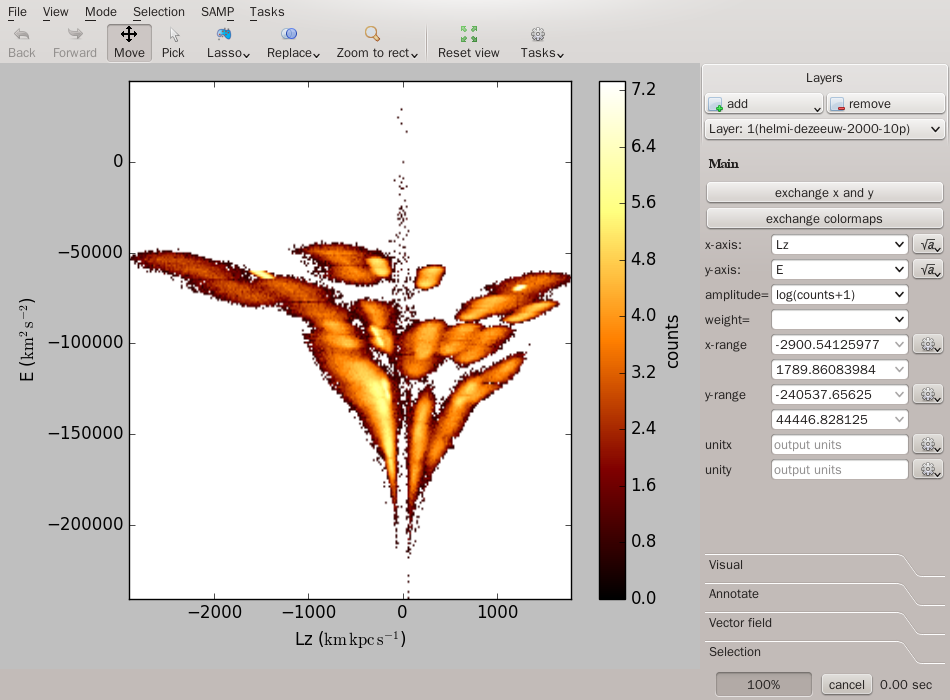Choose the Lasso selection tool
The width and height of the screenshot is (950, 700).
(227, 42)
